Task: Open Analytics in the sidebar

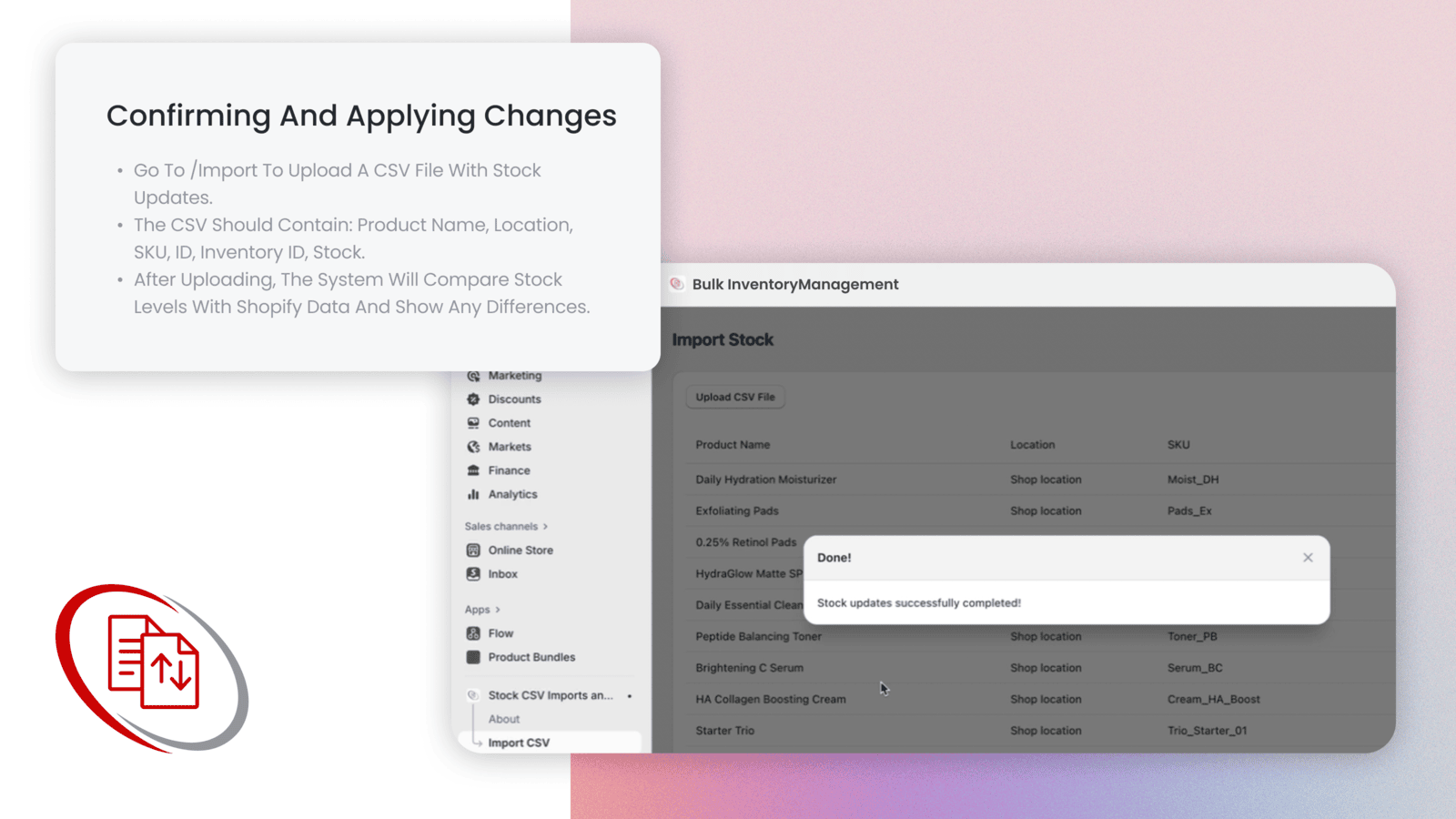Action: (x=512, y=494)
